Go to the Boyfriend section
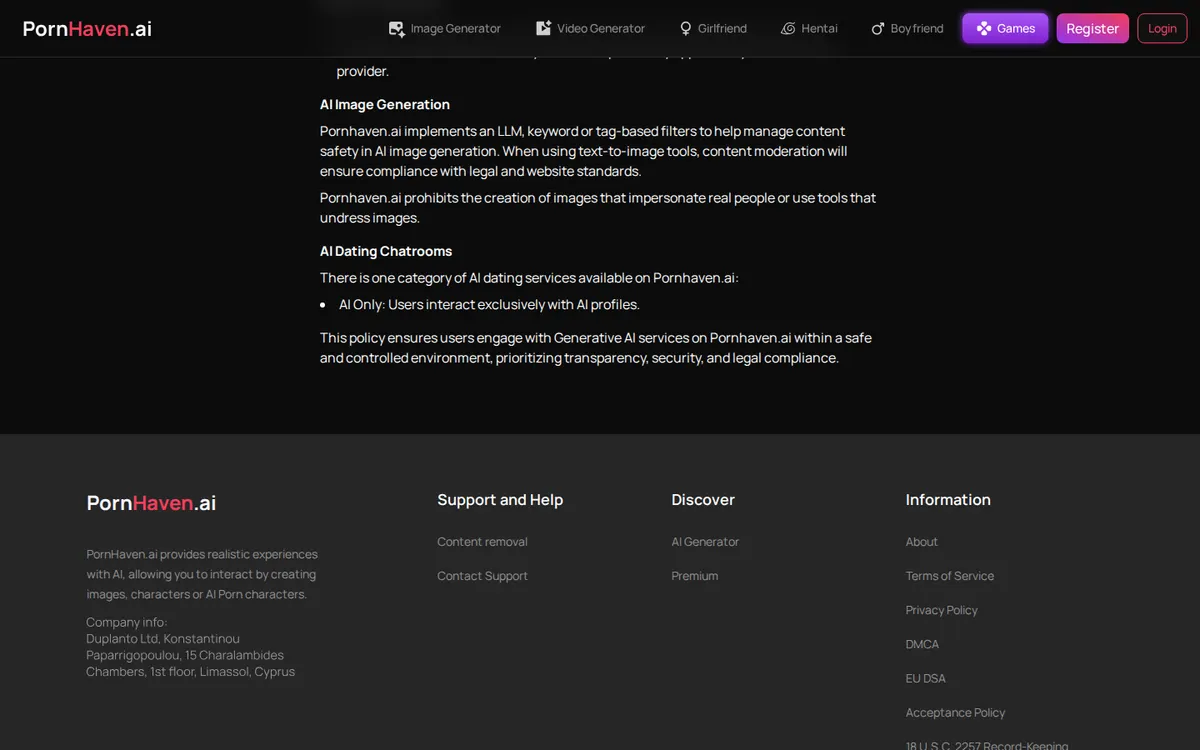Screen dimensions: 1200x750 click(907, 28)
